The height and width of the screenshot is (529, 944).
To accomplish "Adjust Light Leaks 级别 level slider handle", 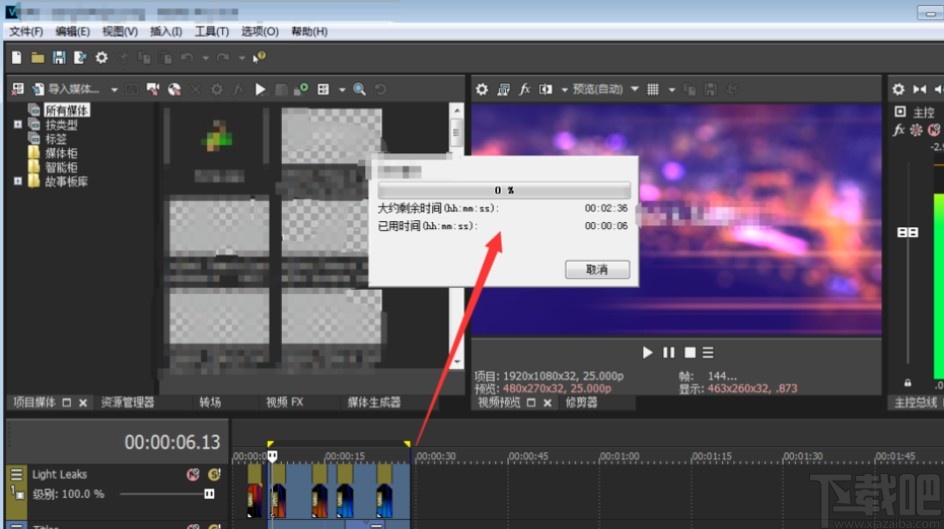I will pyautogui.click(x=209, y=494).
